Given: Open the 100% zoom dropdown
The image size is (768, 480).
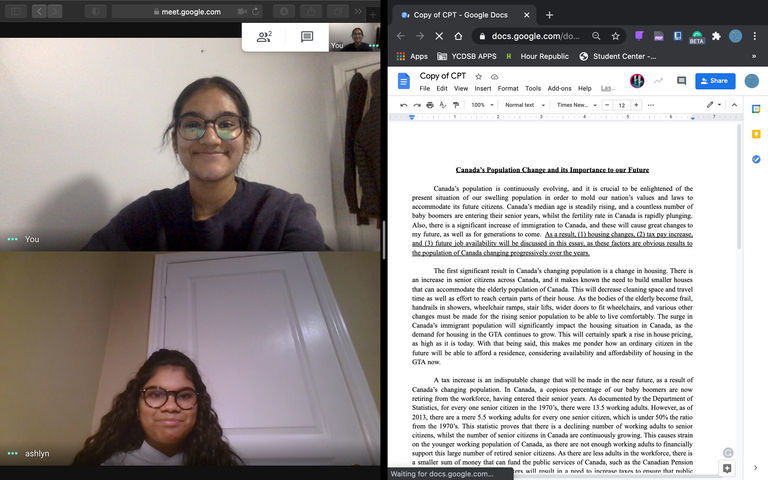Looking at the screenshot, I should [x=482, y=105].
